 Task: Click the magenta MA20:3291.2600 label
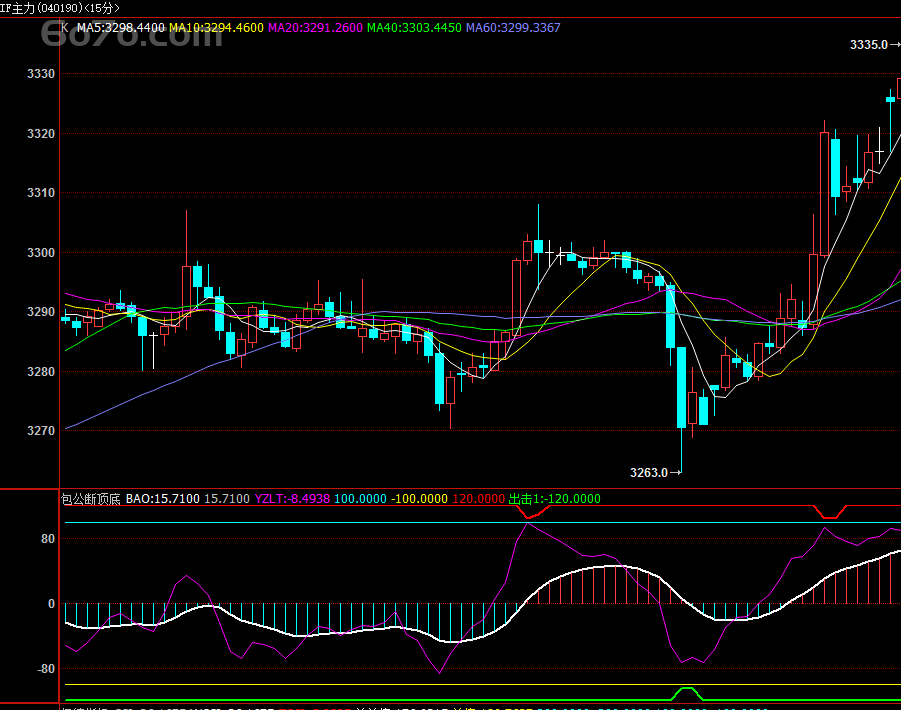(315, 28)
